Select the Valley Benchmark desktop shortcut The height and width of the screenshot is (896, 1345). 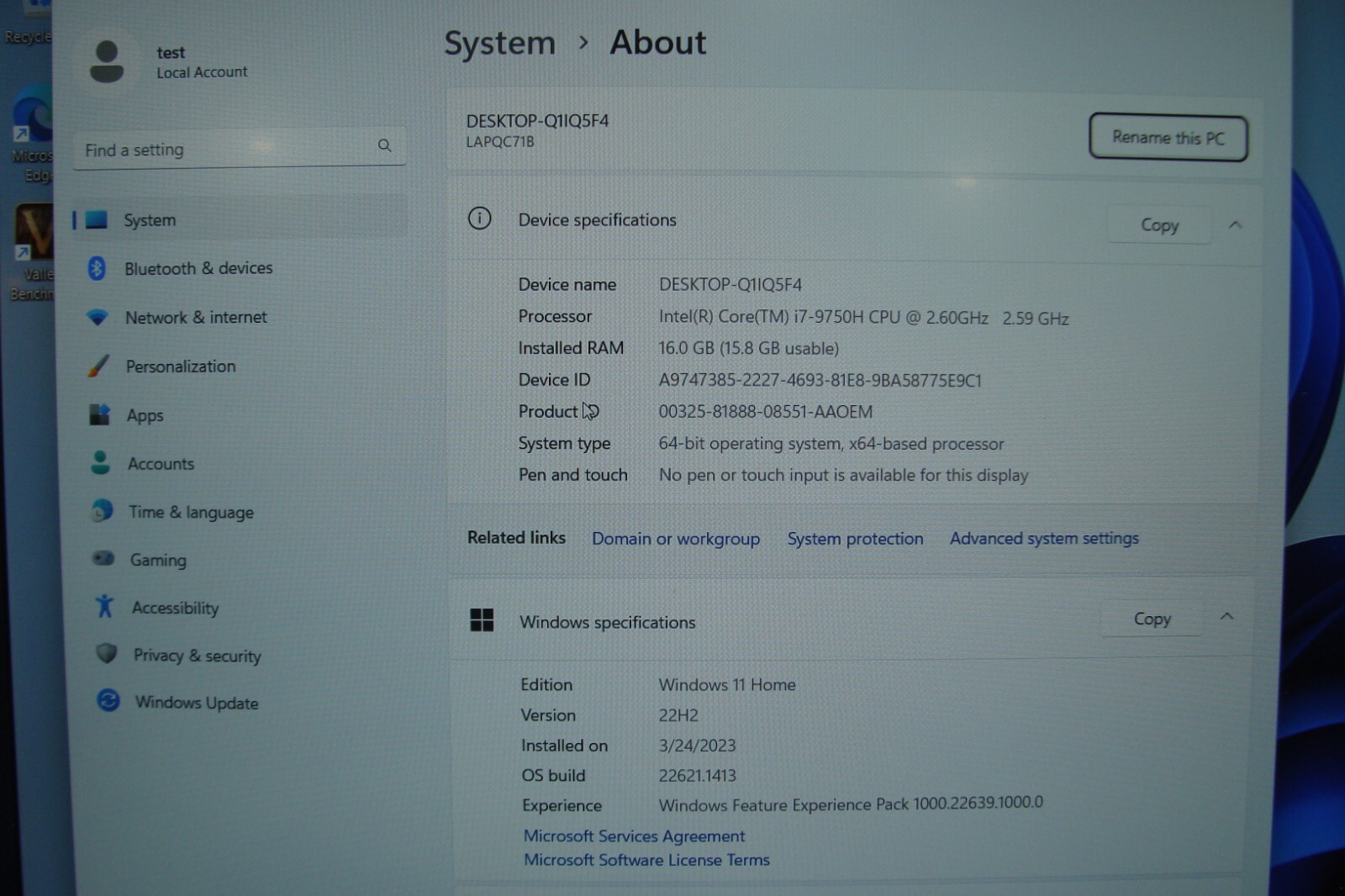click(32, 252)
